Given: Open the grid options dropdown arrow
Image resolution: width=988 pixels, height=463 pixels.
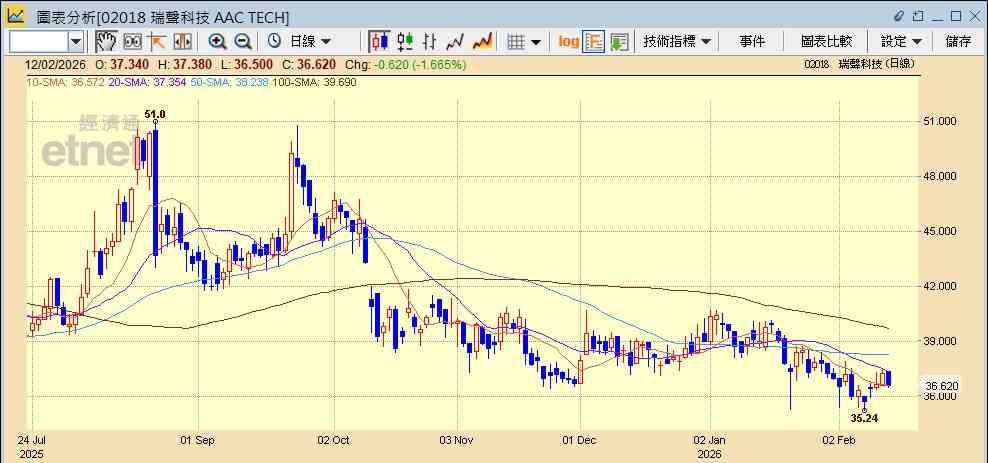Looking at the screenshot, I should (536, 42).
